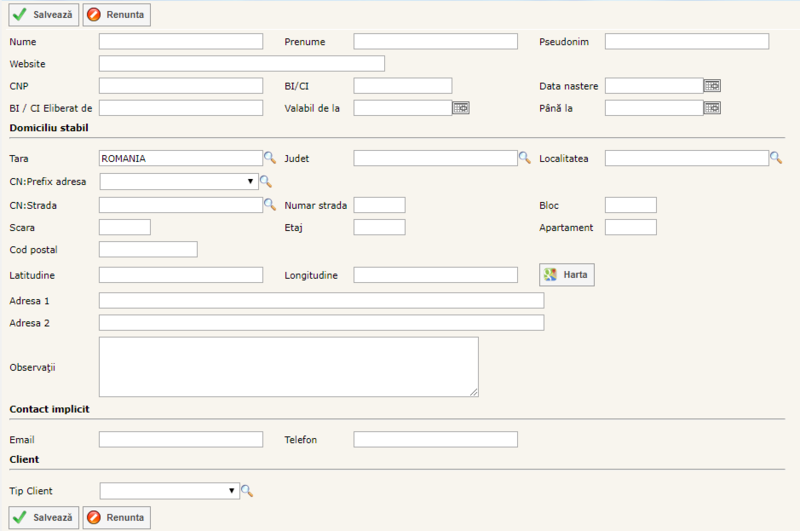Image resolution: width=800 pixels, height=531 pixels.
Task: Expand the Tip Client dropdown
Action: [232, 491]
